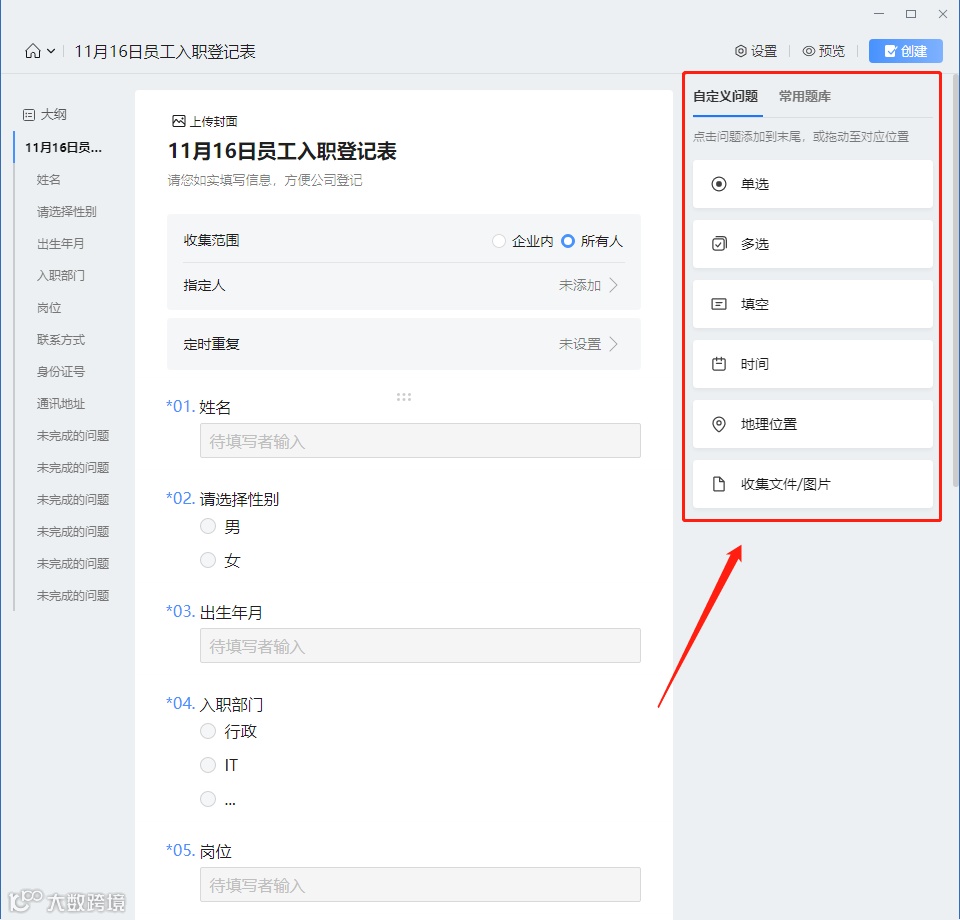Select the '...' department option
The width and height of the screenshot is (960, 920).
pyautogui.click(x=208, y=799)
